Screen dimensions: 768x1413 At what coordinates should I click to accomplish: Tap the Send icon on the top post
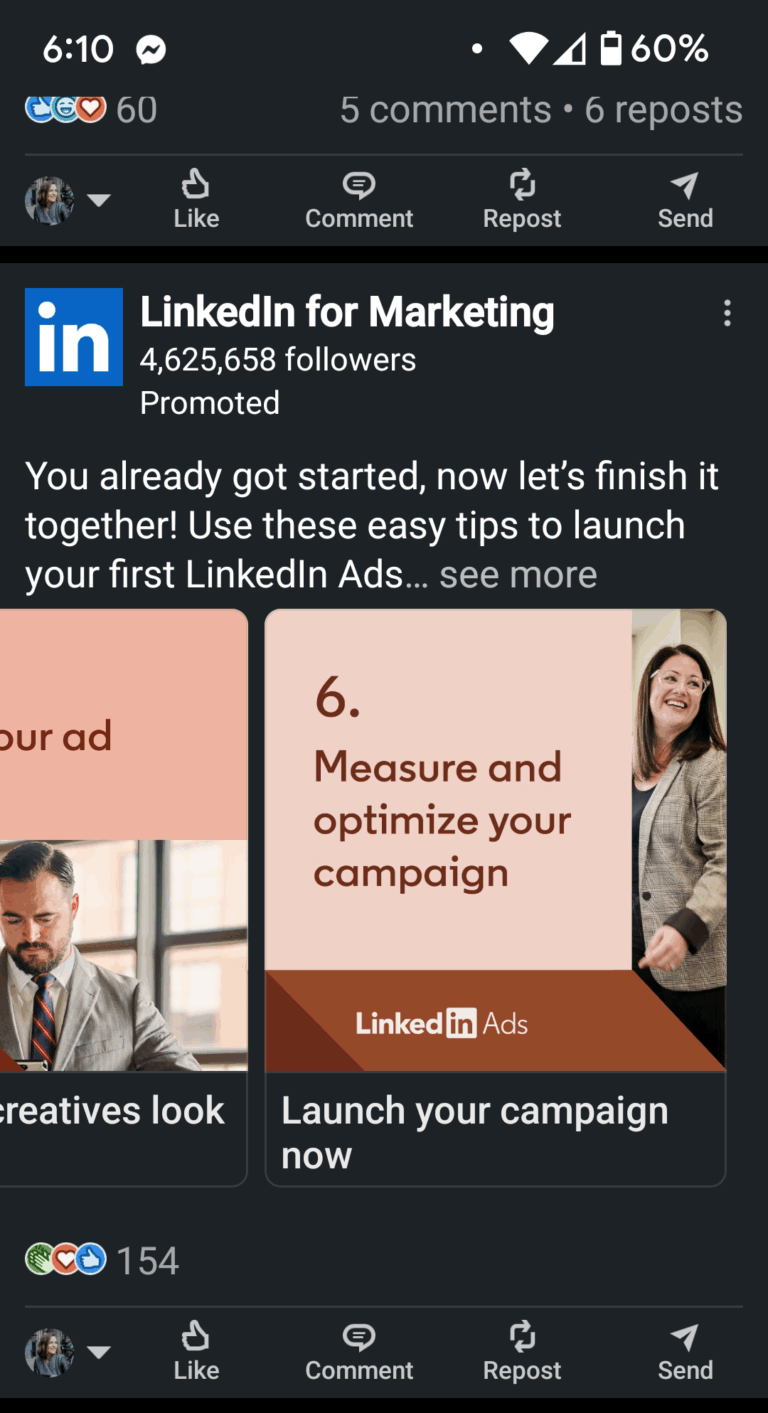(685, 198)
